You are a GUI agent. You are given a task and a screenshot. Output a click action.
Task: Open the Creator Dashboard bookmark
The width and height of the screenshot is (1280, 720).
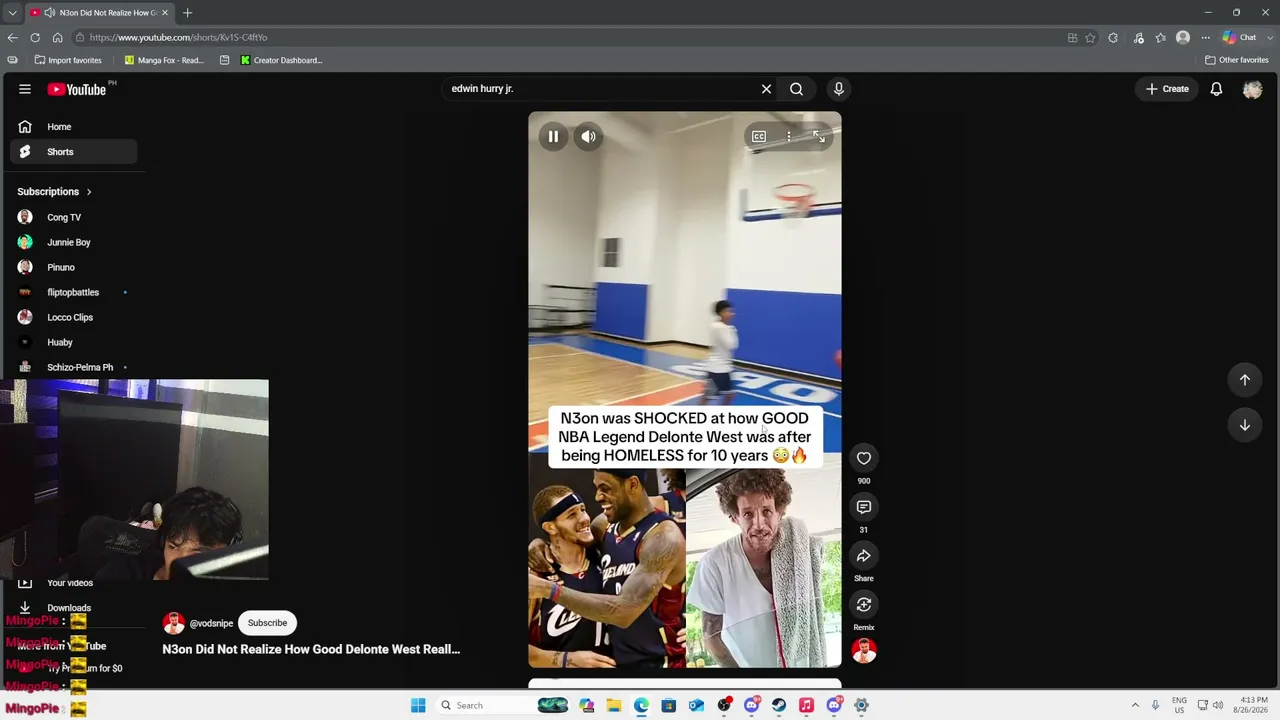coord(281,60)
